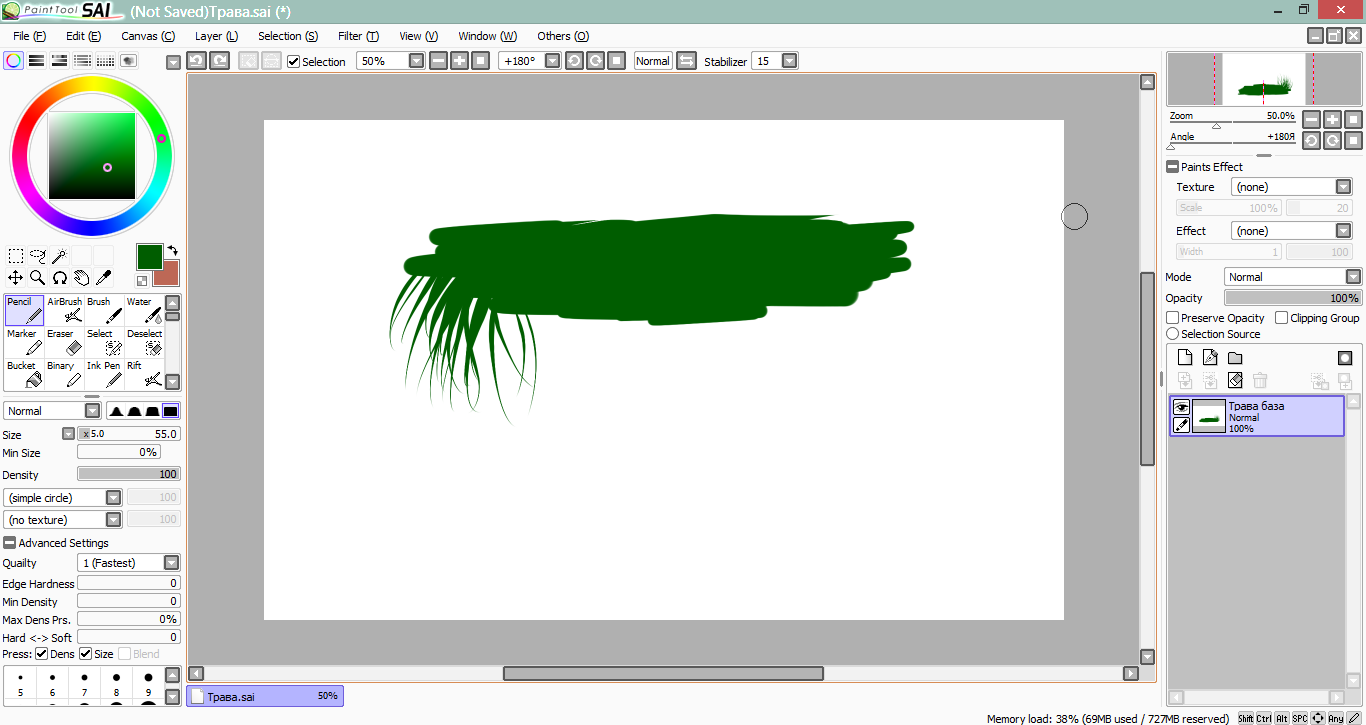Select the Marker tool

(25, 342)
